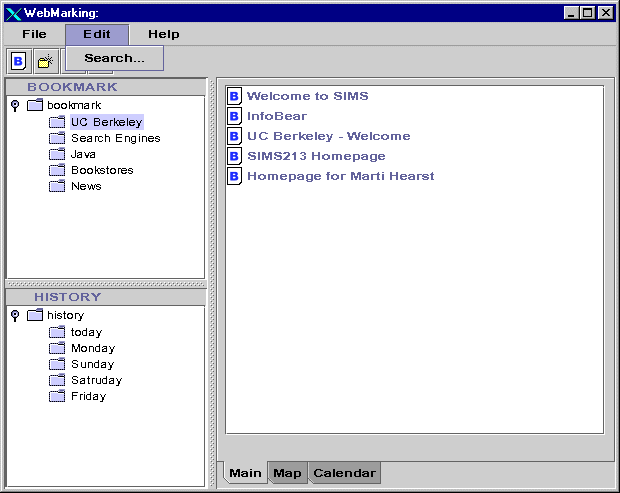Click the Sunday history folder icon
Screen dimensions: 620x493
pyautogui.click(x=57, y=364)
